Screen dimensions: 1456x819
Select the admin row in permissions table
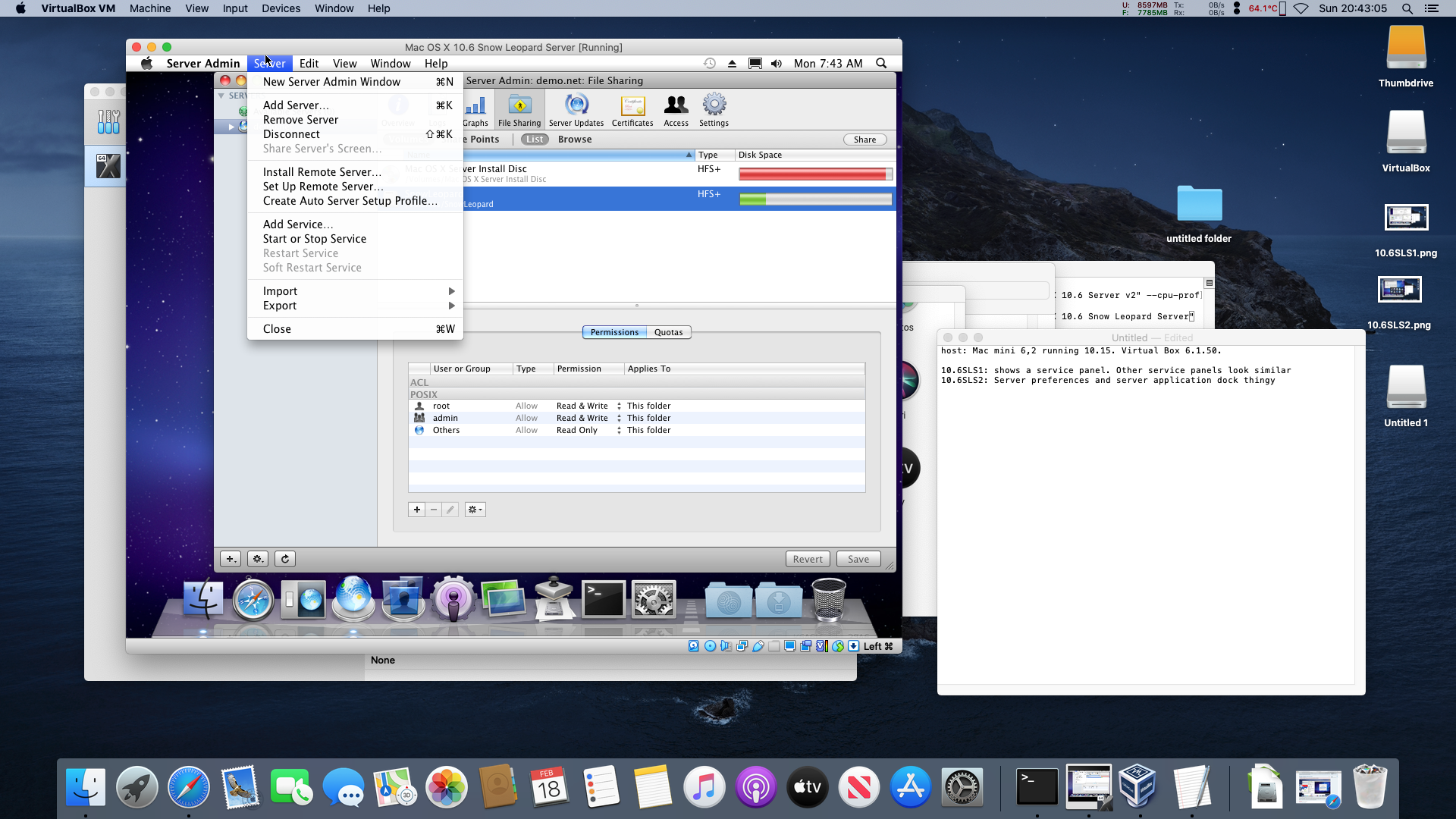(x=636, y=419)
